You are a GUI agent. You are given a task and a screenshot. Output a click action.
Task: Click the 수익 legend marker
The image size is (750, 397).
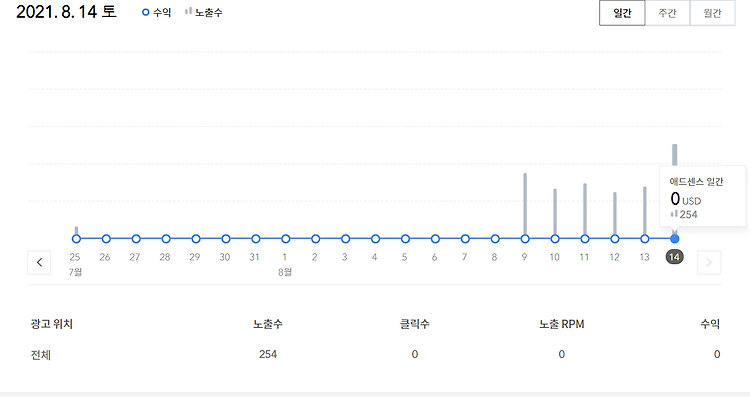click(145, 12)
